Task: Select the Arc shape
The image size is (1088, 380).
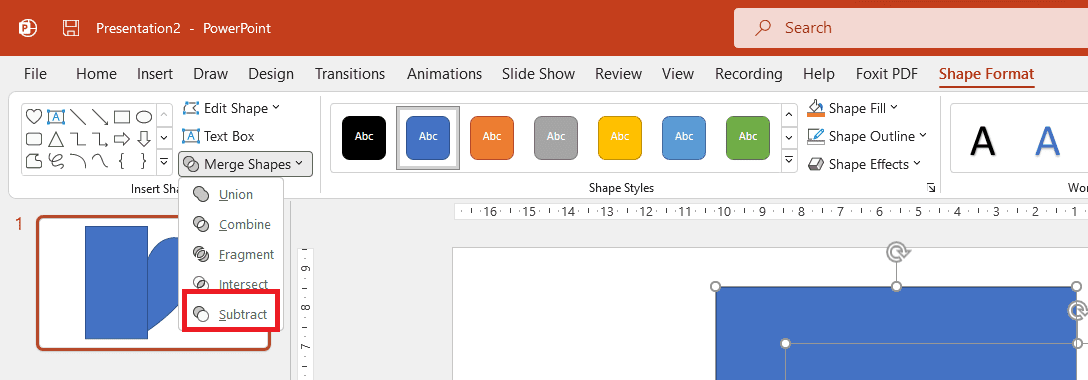Action: (78, 161)
